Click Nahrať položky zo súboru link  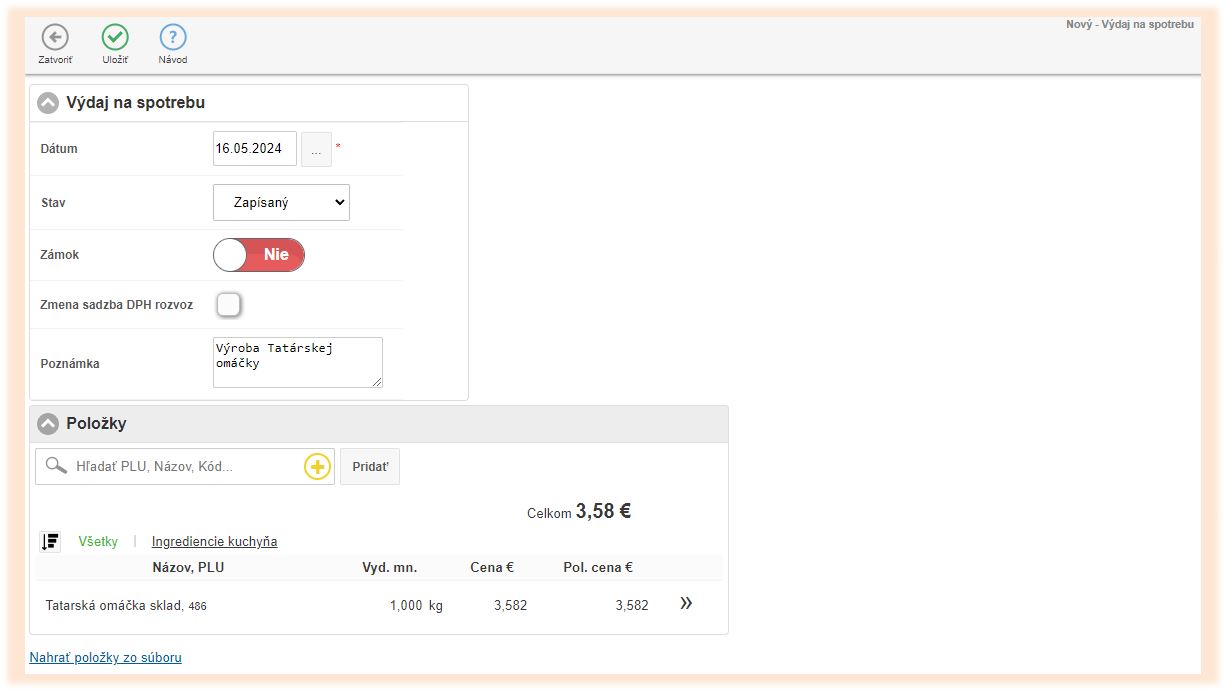[x=106, y=658]
